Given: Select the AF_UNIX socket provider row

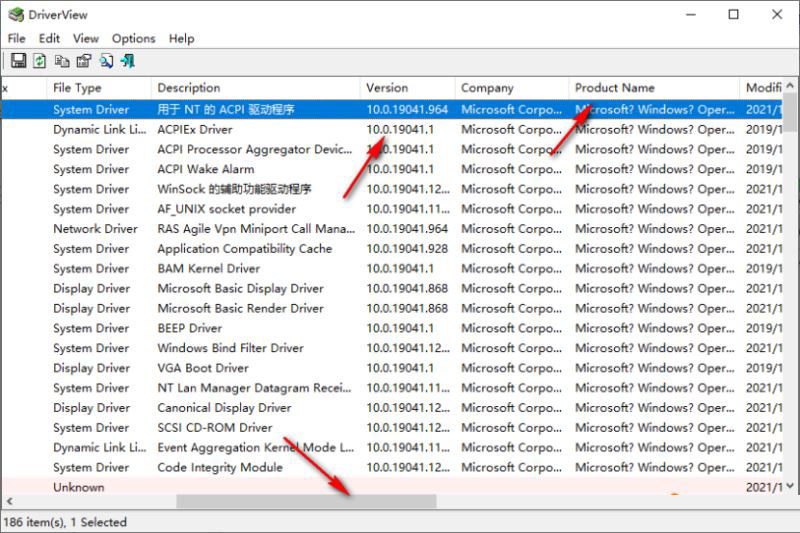Looking at the screenshot, I should tap(392, 209).
